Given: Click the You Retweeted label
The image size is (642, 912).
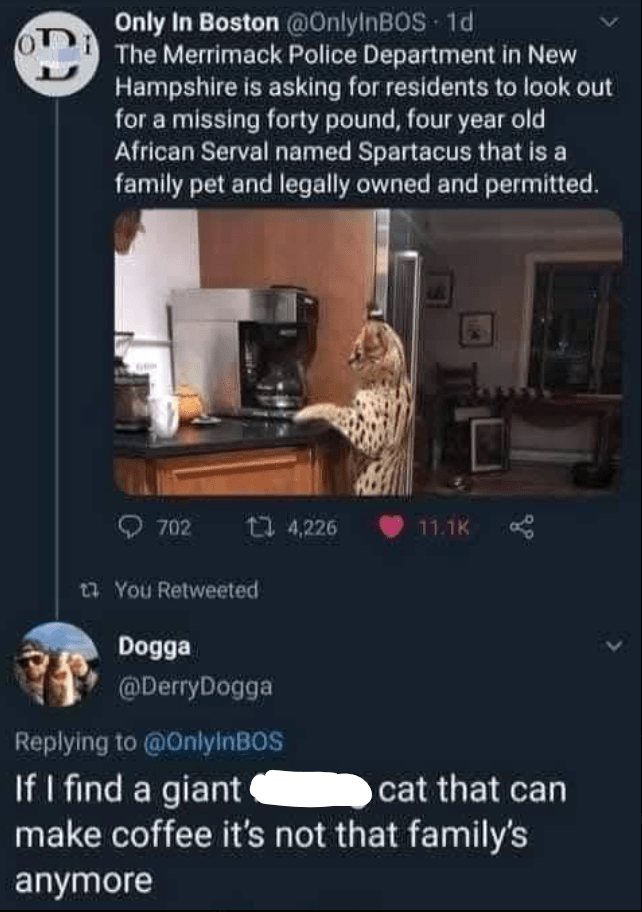Looking at the screenshot, I should [186, 590].
